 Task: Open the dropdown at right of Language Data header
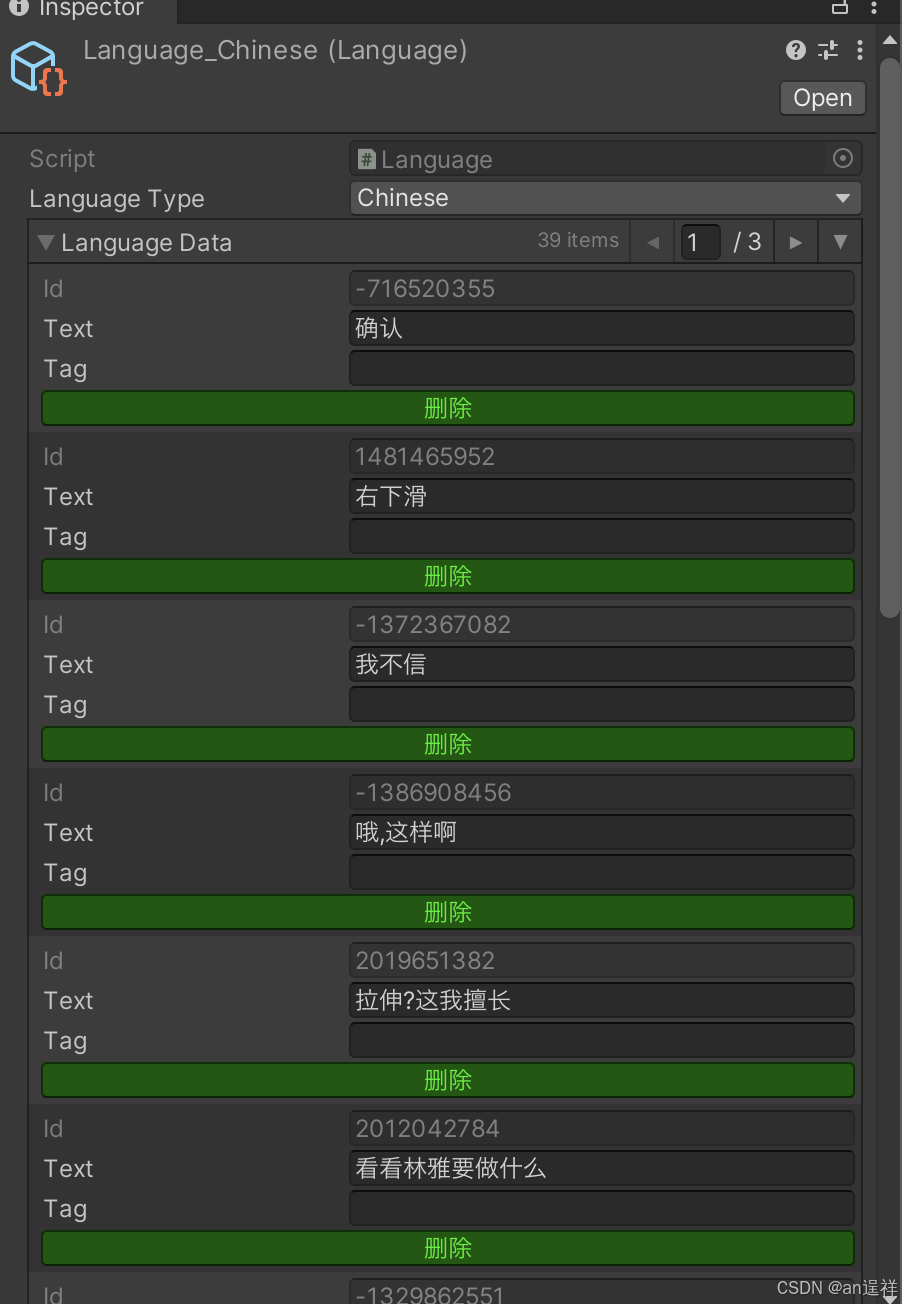[x=839, y=241]
